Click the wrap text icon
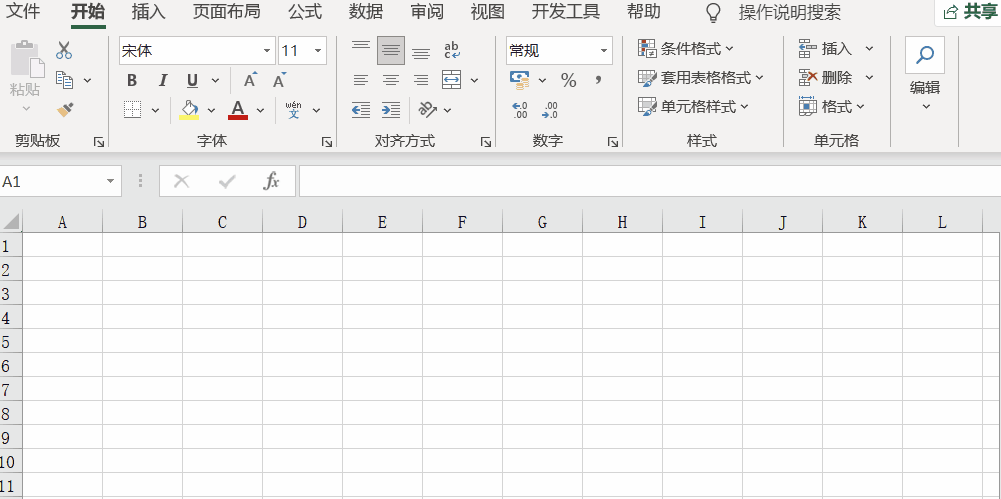This screenshot has height=499, width=1001. click(x=452, y=50)
